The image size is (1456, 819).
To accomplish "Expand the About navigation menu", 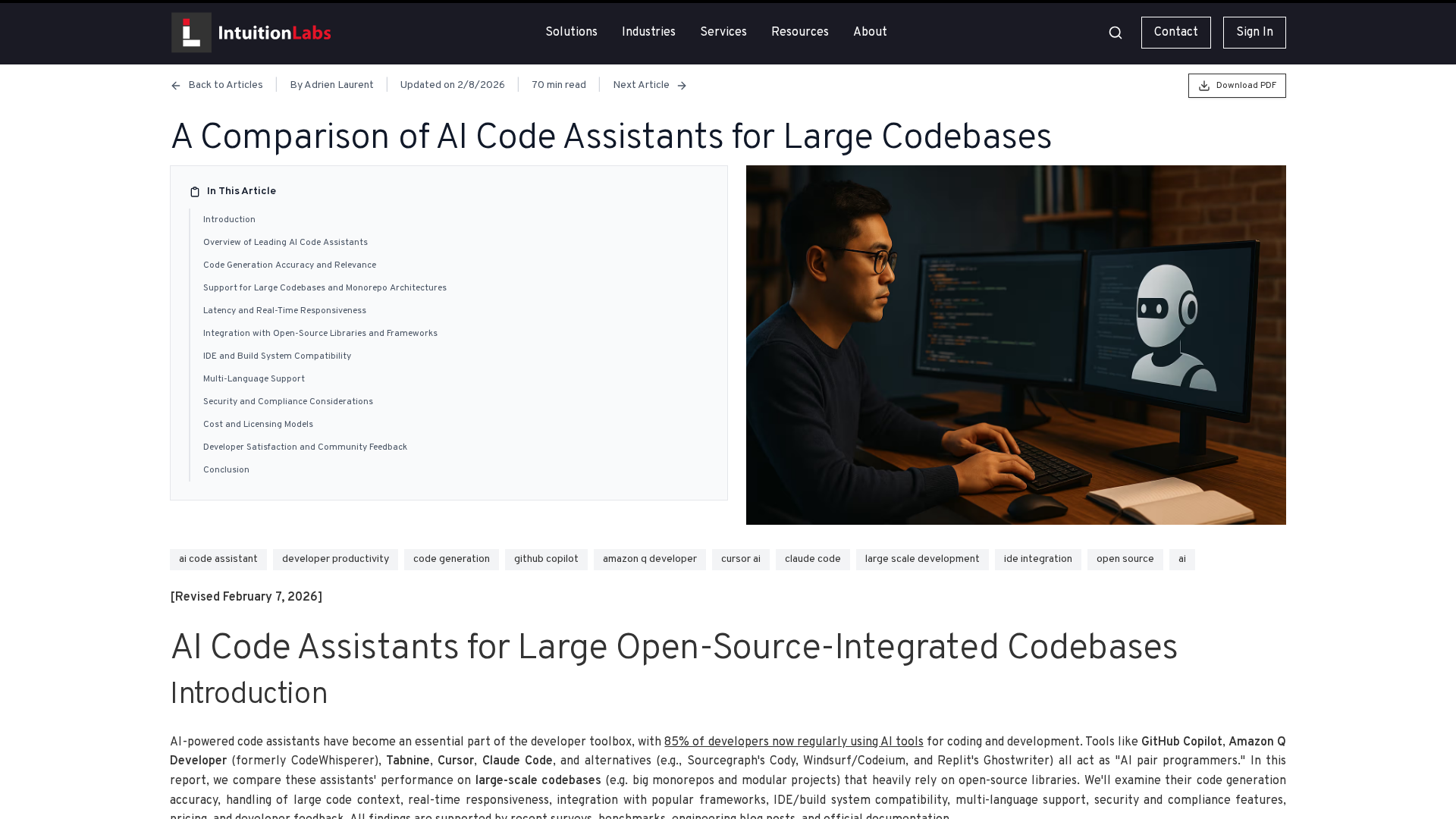I will pos(870,32).
